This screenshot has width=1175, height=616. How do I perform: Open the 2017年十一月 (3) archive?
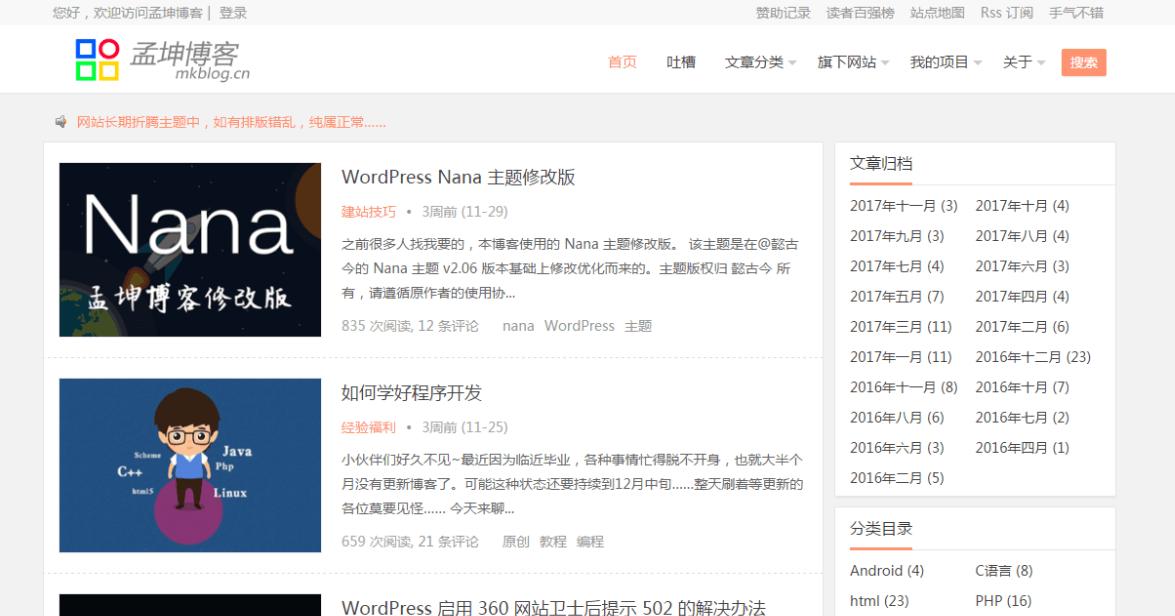point(904,205)
